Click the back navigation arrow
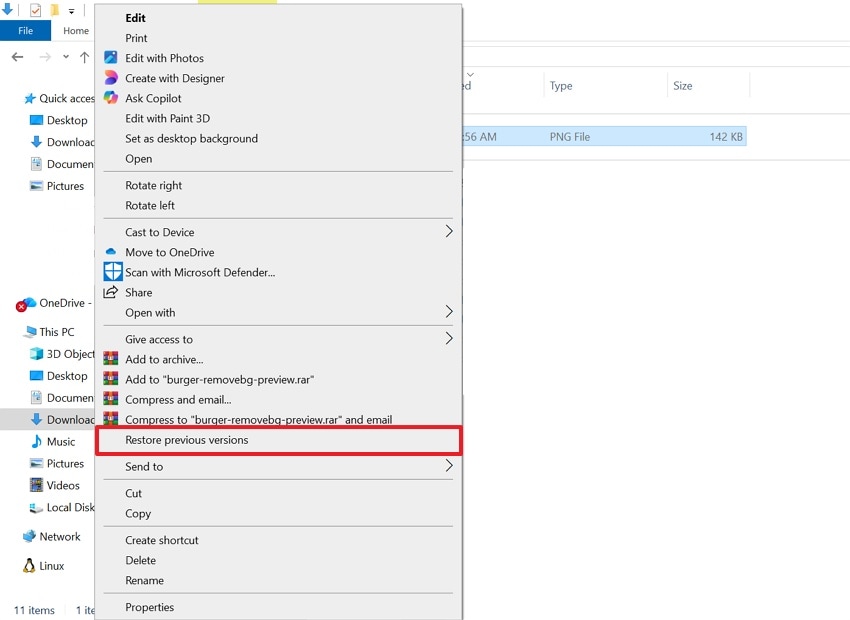Screen dimensions: 850x620 pos(17,57)
